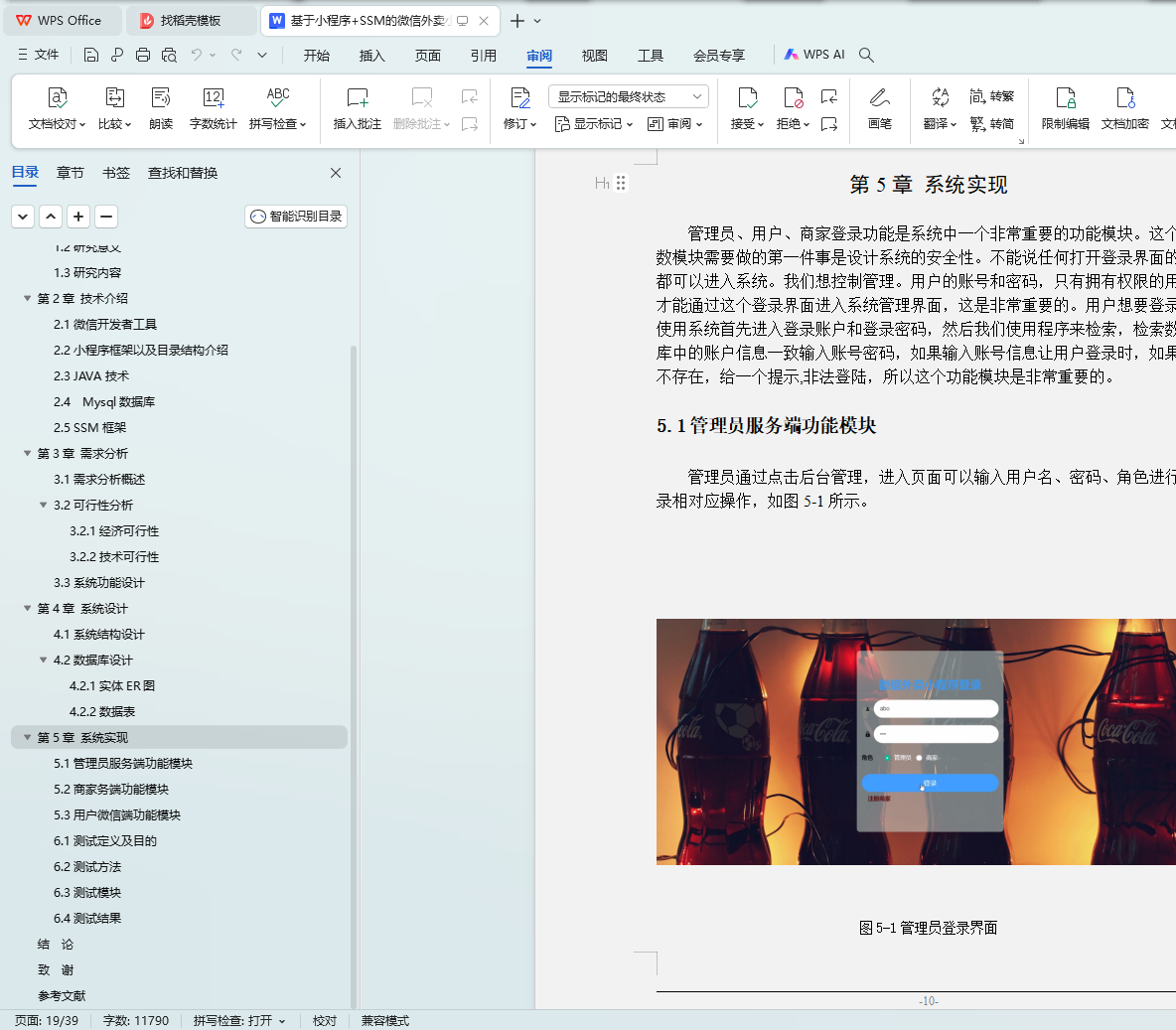Collapse the 第 3 章 需求分析 node
Viewport: 1176px width, 1030px height.
pos(27,453)
